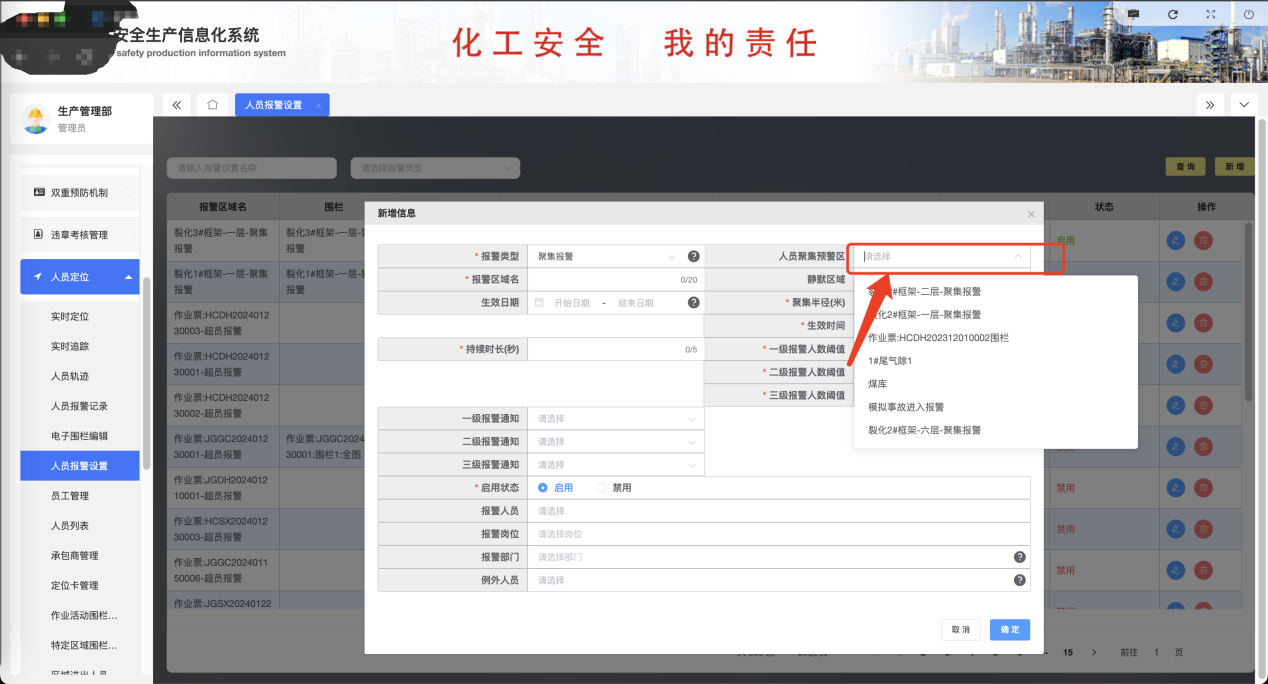
Task: Click the fullscreen icon in the top header
Action: (x=1211, y=15)
